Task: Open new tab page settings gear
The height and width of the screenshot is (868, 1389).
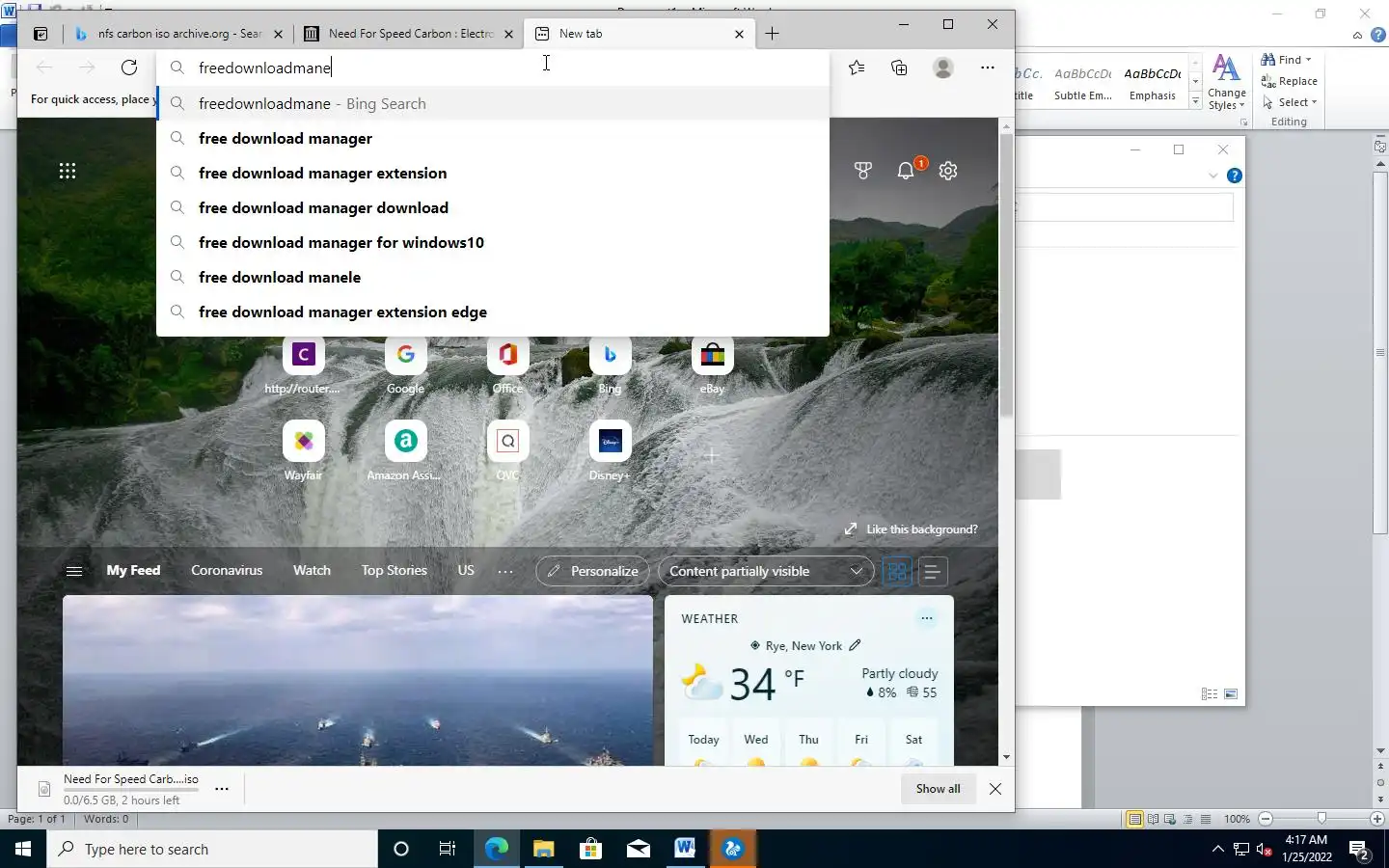Action: (x=948, y=171)
